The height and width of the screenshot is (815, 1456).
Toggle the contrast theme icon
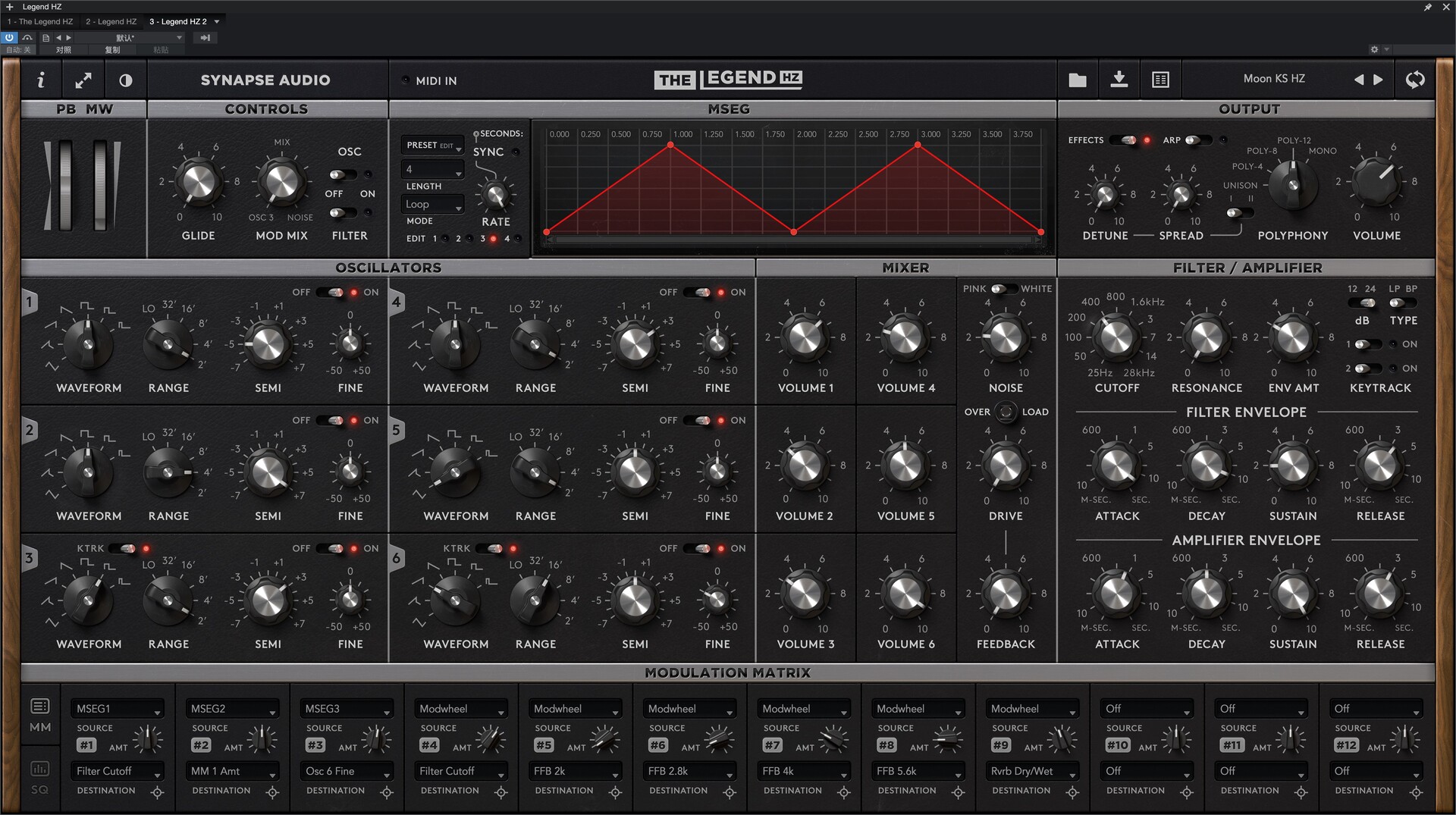point(126,80)
